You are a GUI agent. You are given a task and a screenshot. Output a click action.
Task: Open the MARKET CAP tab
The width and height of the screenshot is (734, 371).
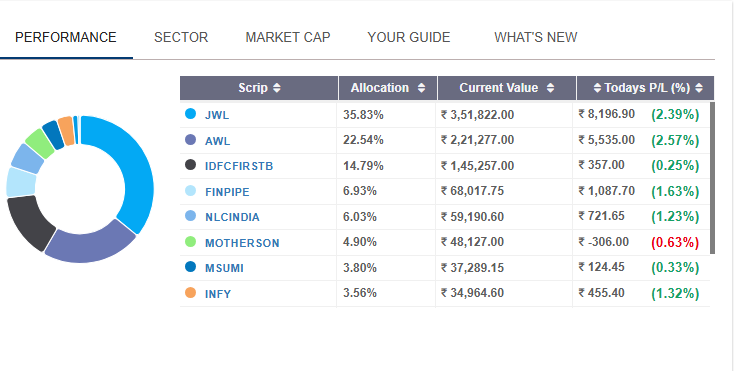pyautogui.click(x=288, y=37)
